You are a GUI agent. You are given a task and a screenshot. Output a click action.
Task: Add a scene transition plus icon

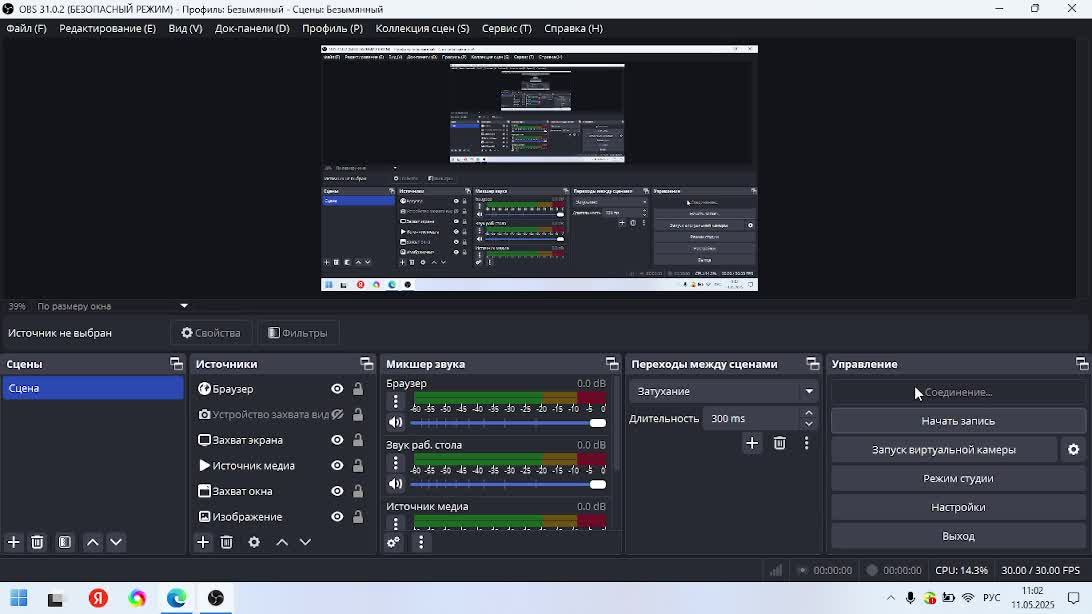pos(752,443)
